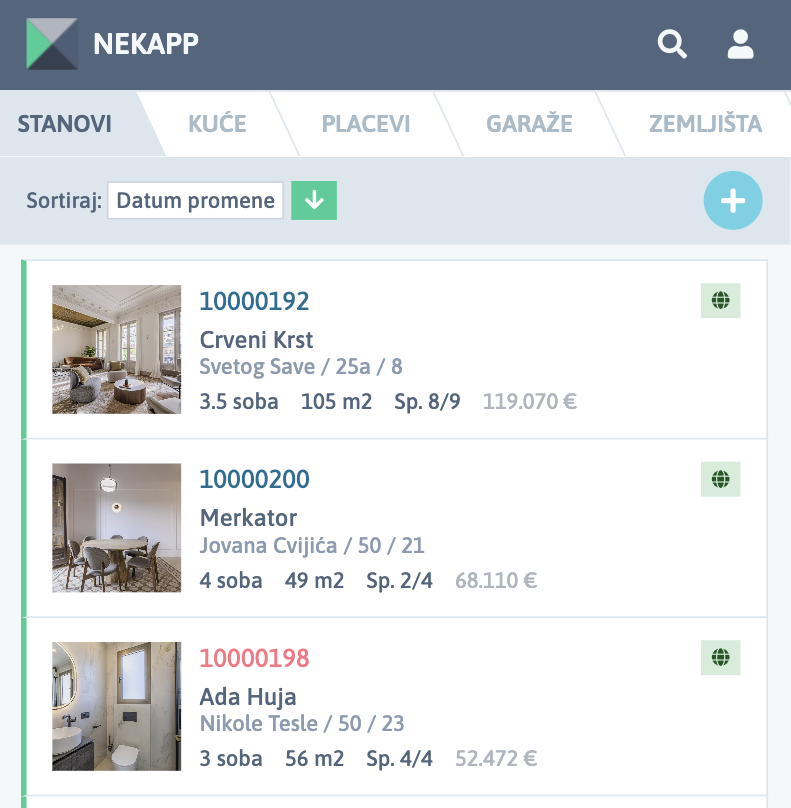The height and width of the screenshot is (808, 791).
Task: Click the 3 soba room count
Action: pos(231,759)
